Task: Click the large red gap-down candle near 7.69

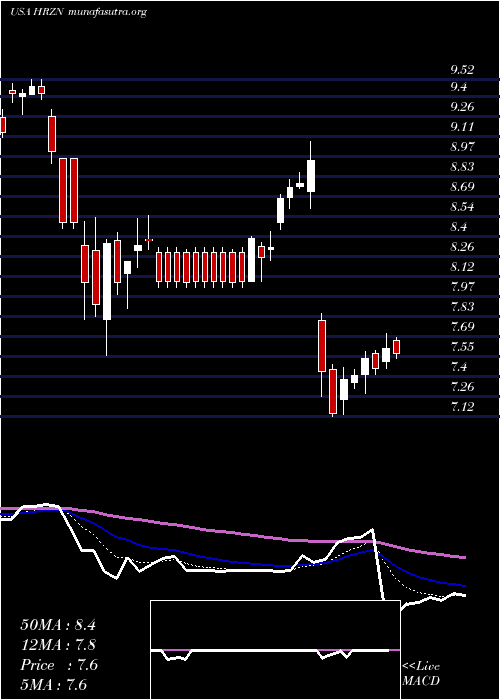Action: point(321,346)
